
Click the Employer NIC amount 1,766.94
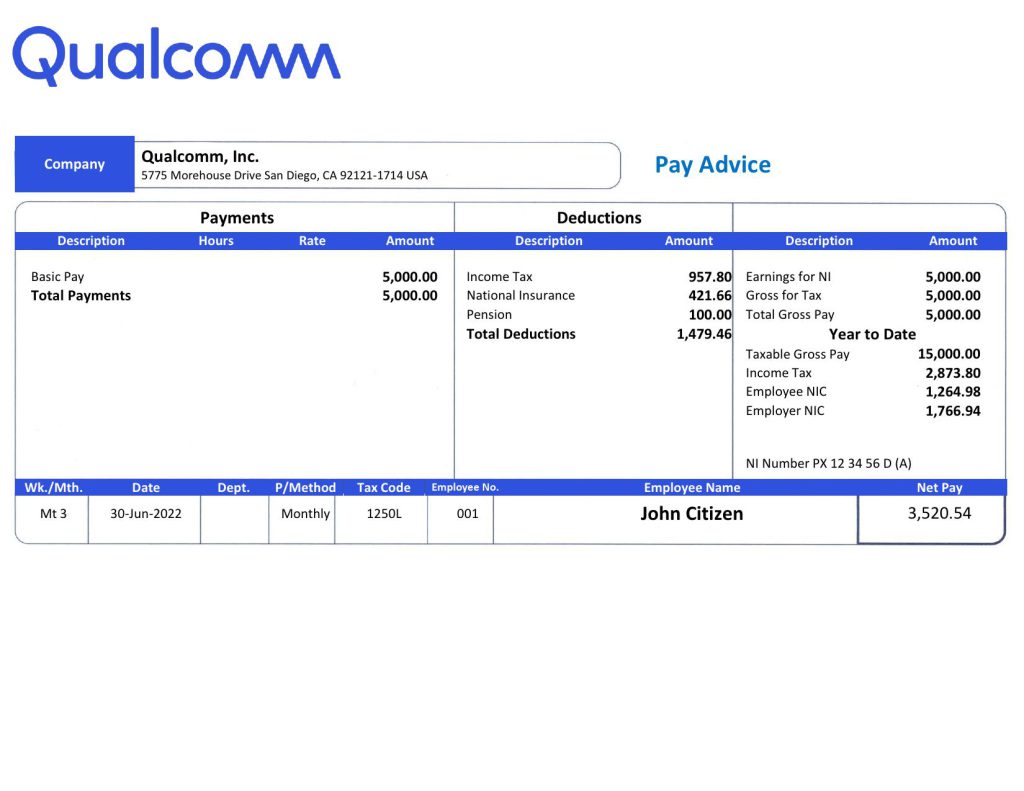[x=952, y=411]
